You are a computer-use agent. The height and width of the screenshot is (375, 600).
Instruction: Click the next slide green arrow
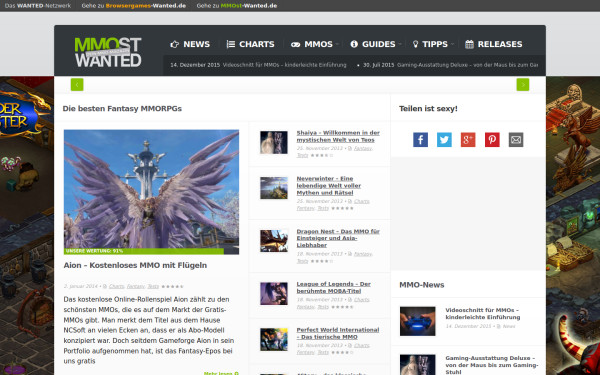coord(523,85)
